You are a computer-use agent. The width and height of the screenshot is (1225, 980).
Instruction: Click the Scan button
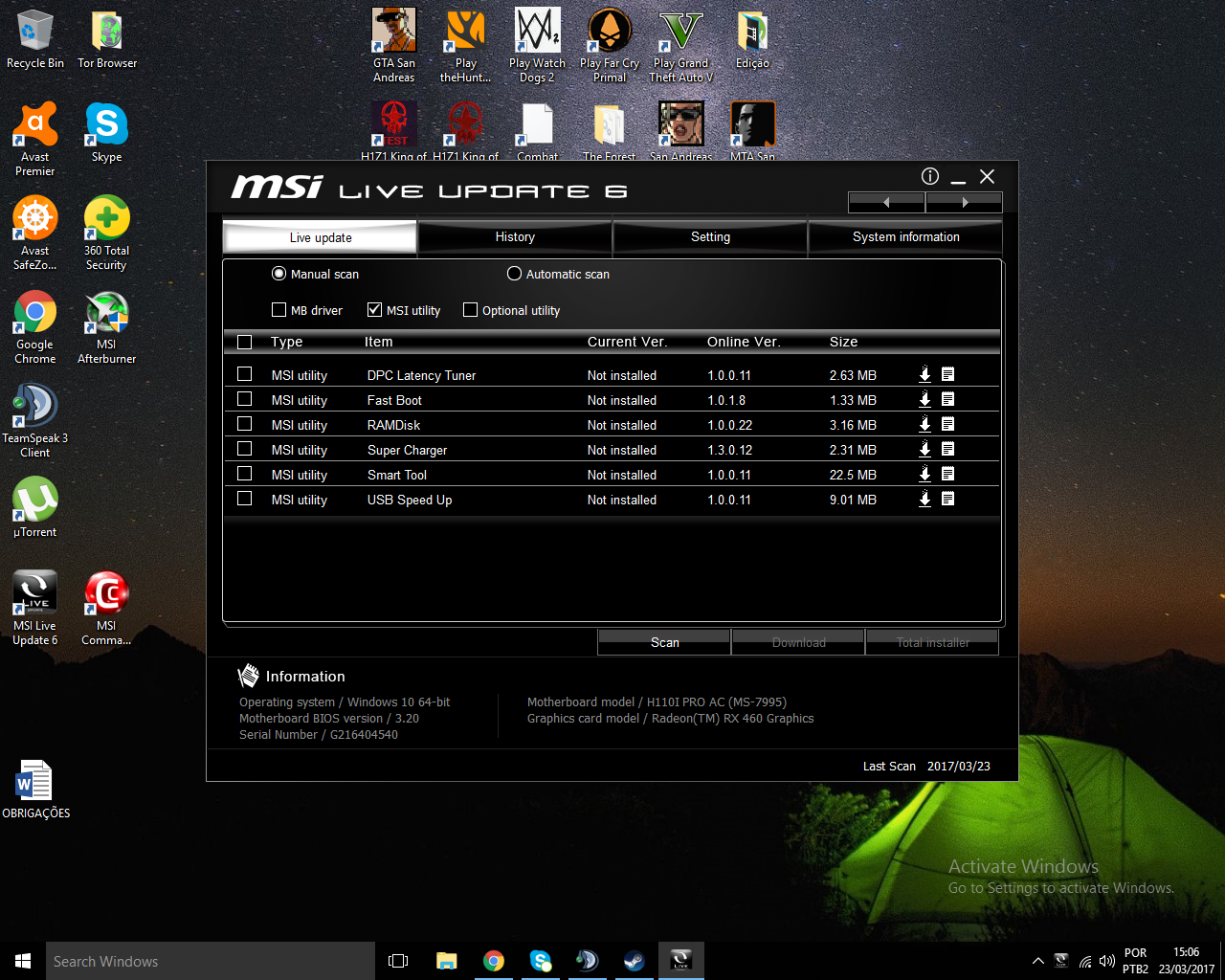pyautogui.click(x=664, y=642)
